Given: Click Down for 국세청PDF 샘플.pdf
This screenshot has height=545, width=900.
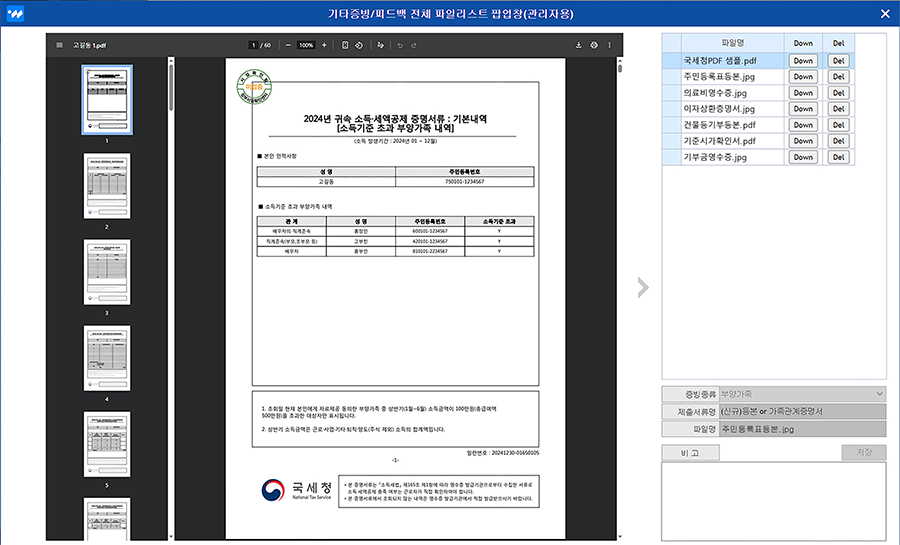Looking at the screenshot, I should [803, 60].
